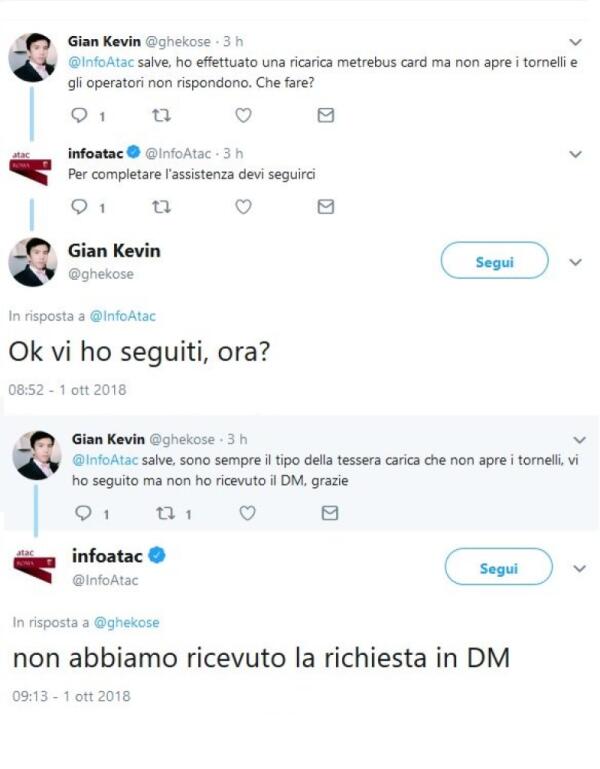Share infoatac's 'devi seguirci' tweet by message

[325, 207]
